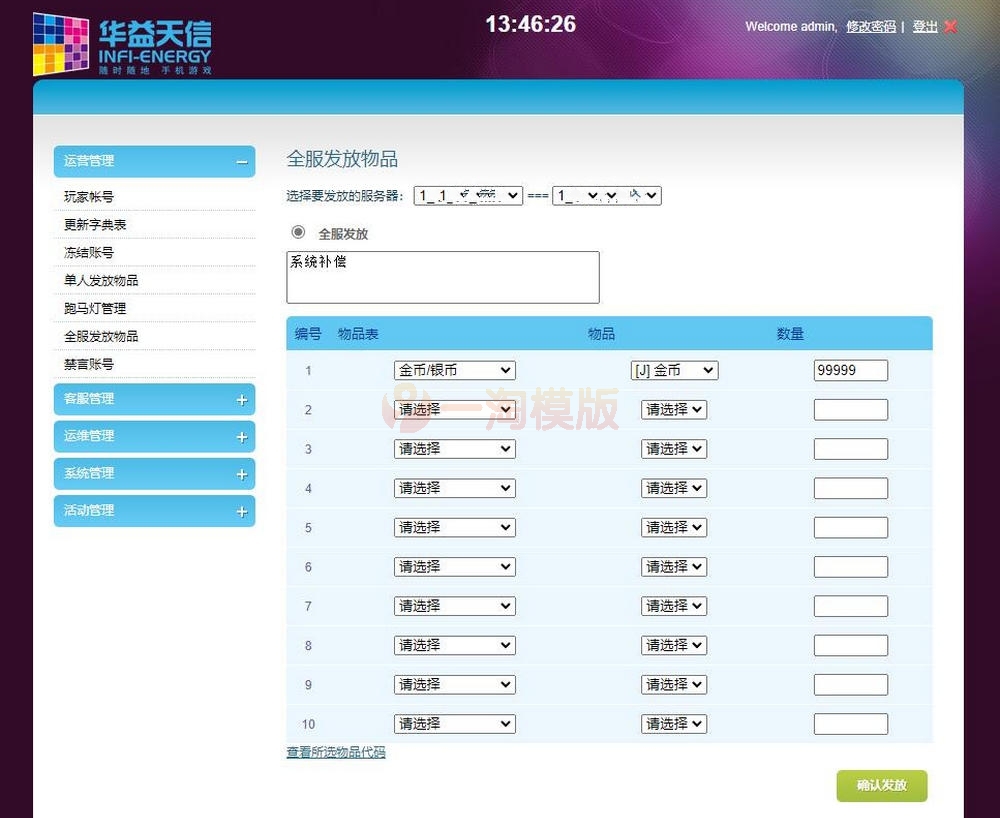Open the [J] 金币 item dropdown
This screenshot has width=1000, height=818.
tap(674, 369)
